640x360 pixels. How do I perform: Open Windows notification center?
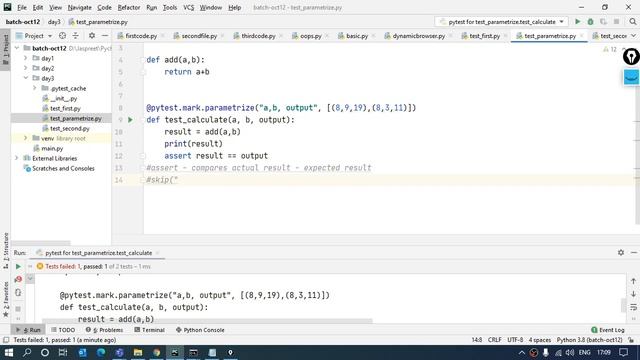point(623,352)
